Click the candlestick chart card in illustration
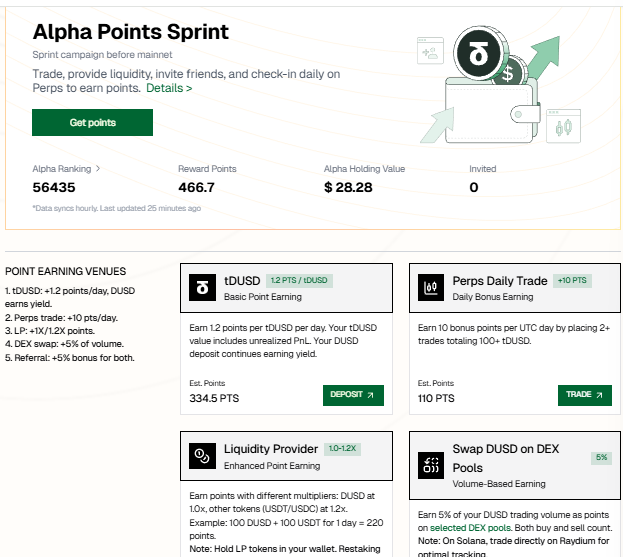 563,126
